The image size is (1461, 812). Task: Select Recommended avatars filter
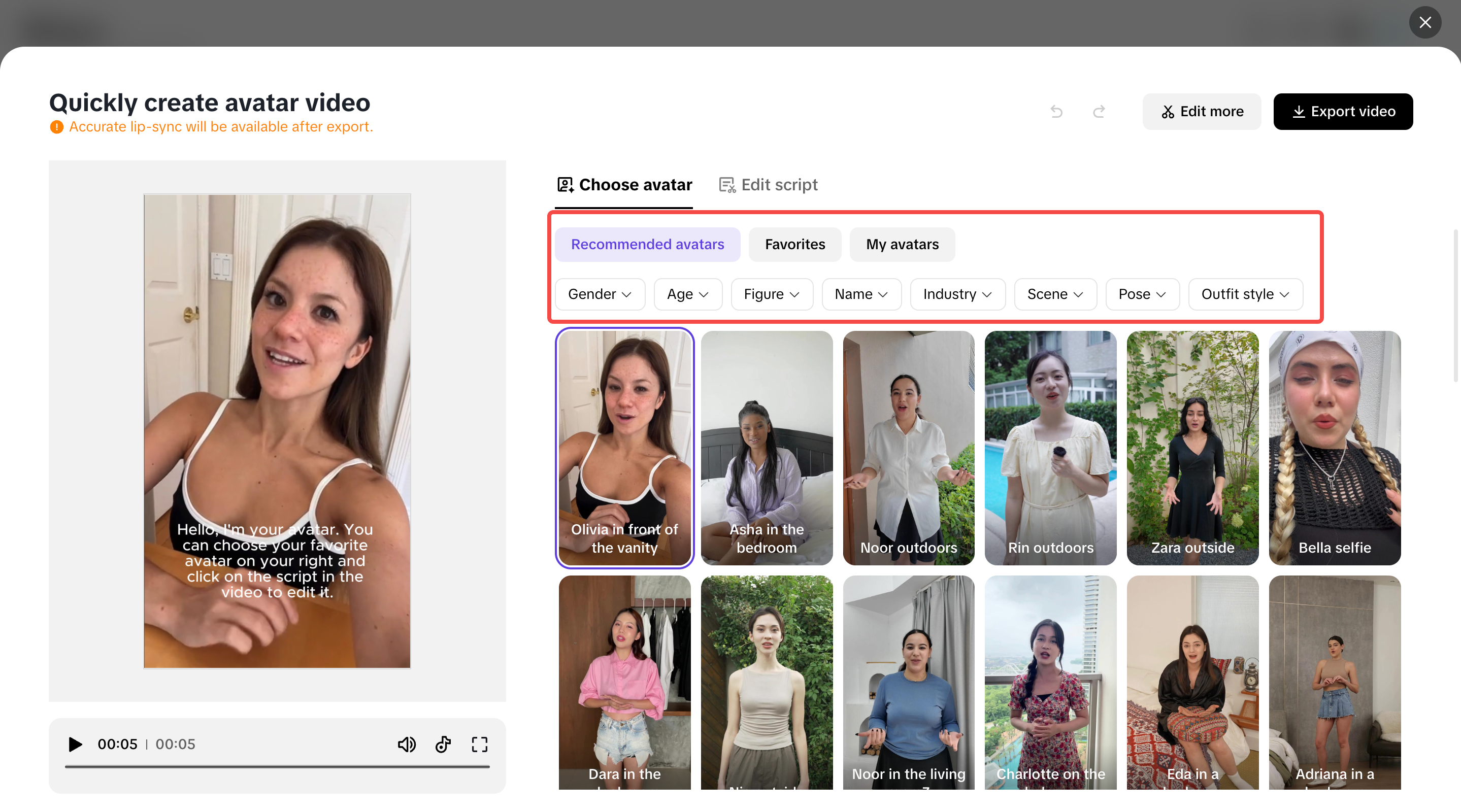click(x=647, y=245)
